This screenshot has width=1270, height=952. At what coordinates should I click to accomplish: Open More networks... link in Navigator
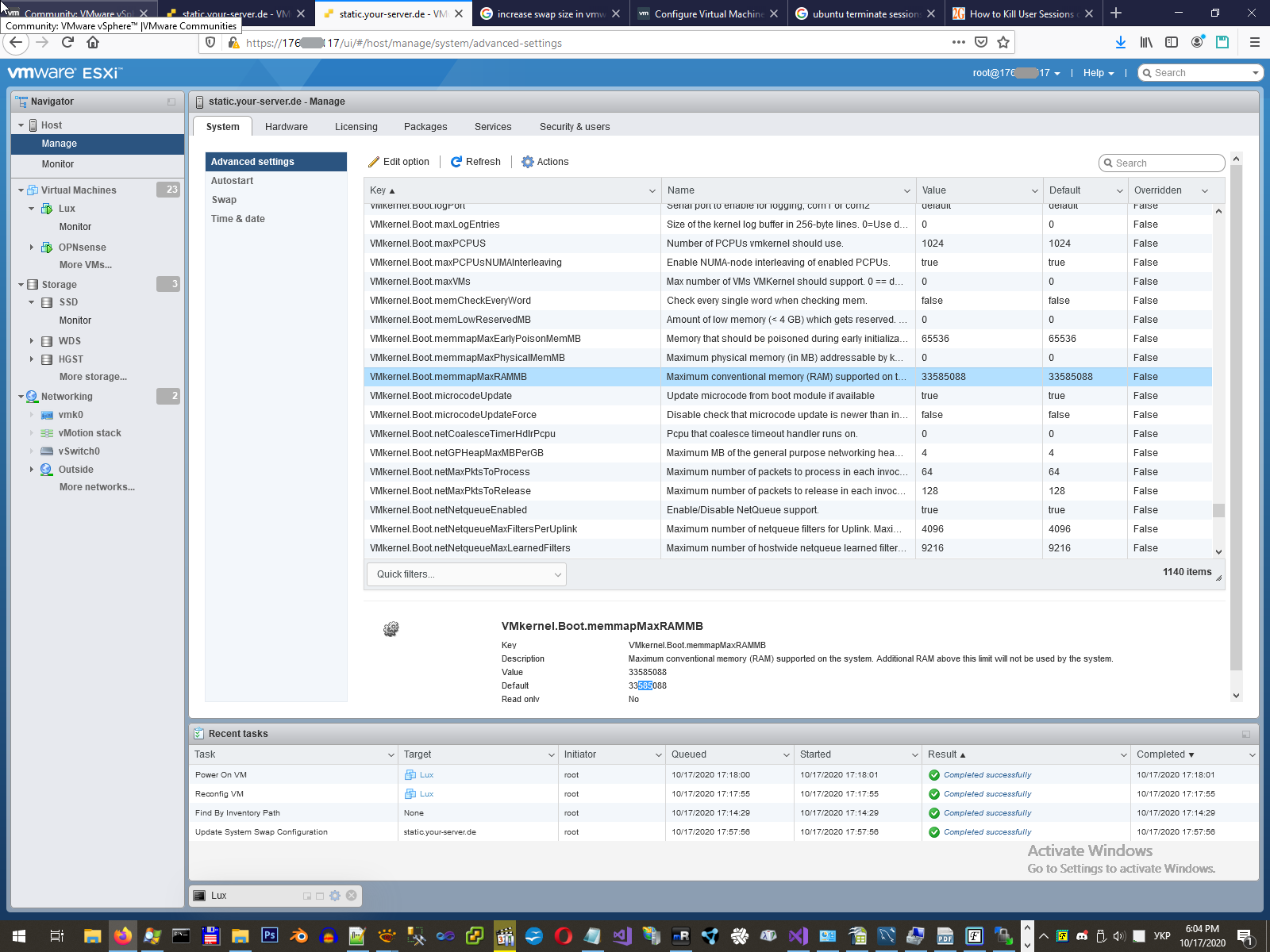(x=97, y=487)
